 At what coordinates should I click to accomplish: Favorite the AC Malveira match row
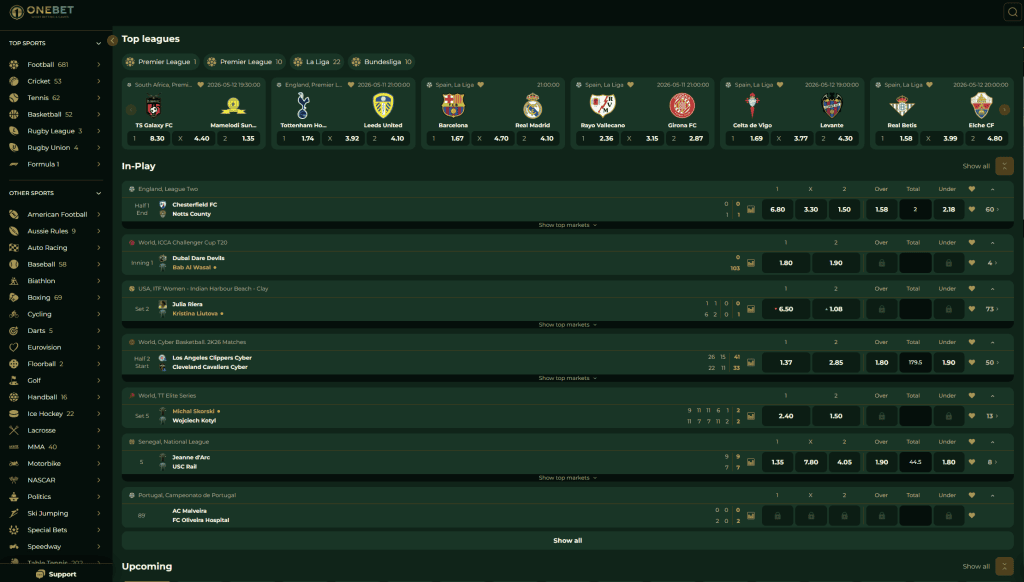pyautogui.click(x=972, y=516)
